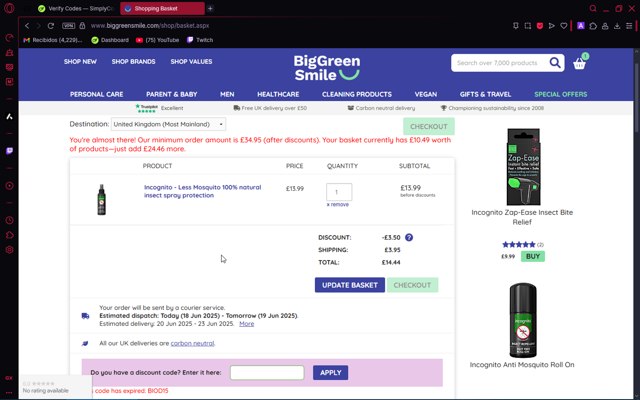This screenshot has height=400, width=640.
Task: Select the Shopping Basket tab
Action: tap(162, 8)
